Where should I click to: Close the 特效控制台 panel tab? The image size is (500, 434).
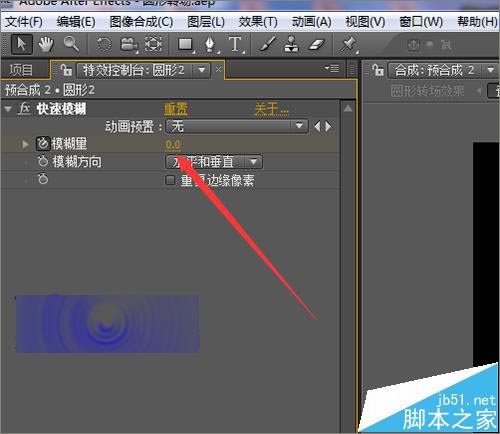218,70
